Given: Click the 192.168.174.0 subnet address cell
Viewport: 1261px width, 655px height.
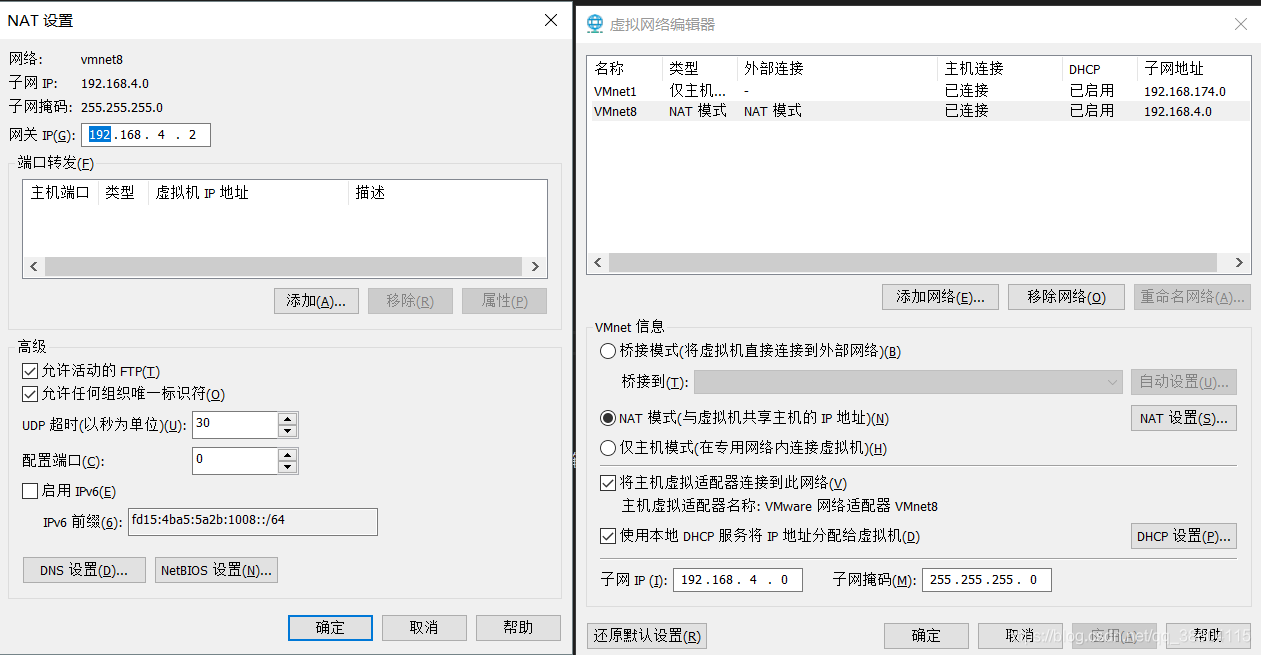Looking at the screenshot, I should tap(1184, 91).
